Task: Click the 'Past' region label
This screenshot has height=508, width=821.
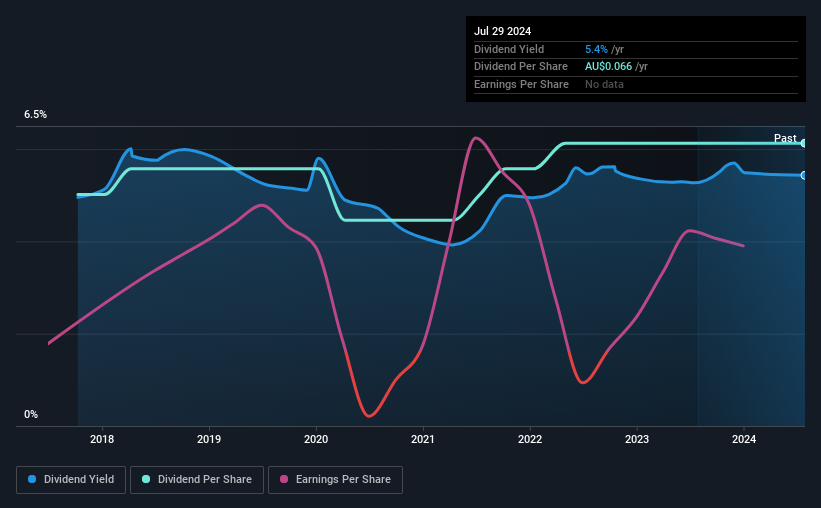Action: coord(785,138)
